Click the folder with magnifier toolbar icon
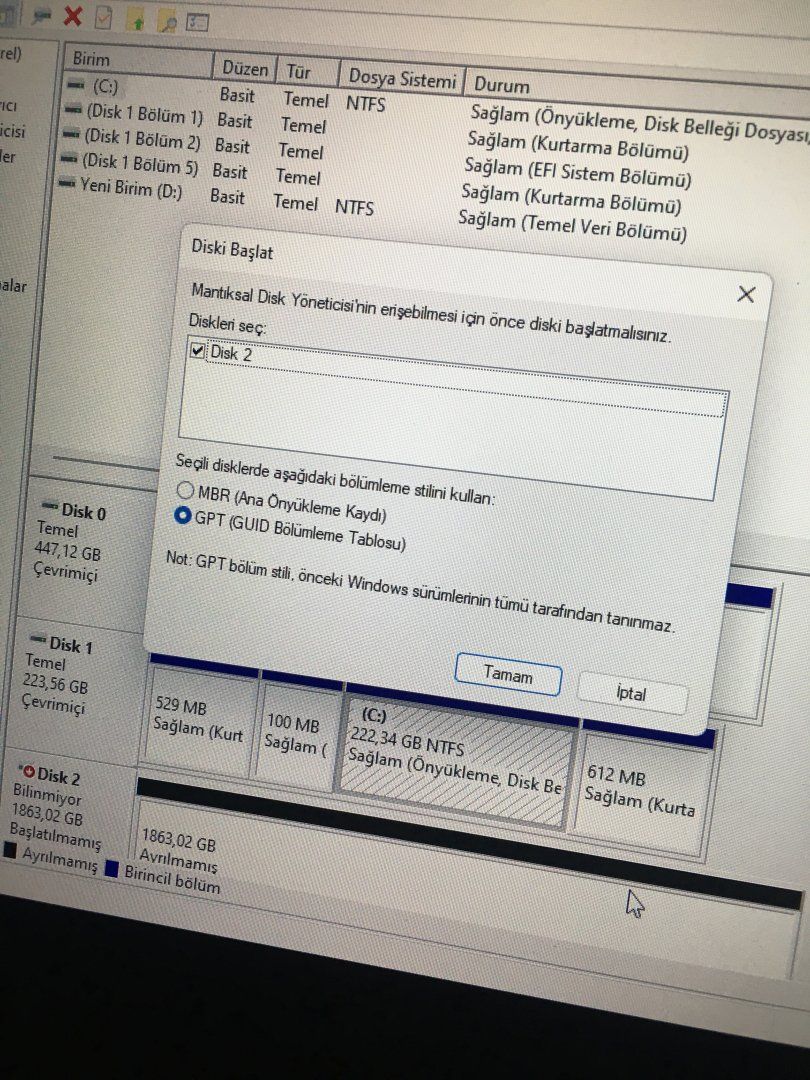This screenshot has width=810, height=1080. [x=167, y=23]
